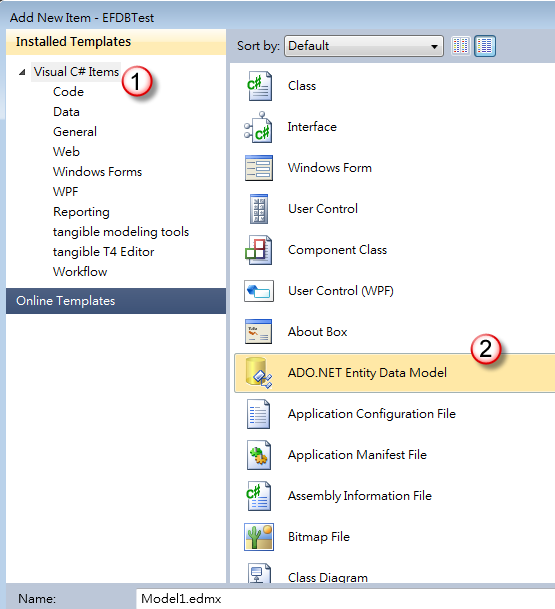Viewport: 555px width, 609px height.
Task: Select the Assembly Information File icon
Action: click(x=259, y=496)
